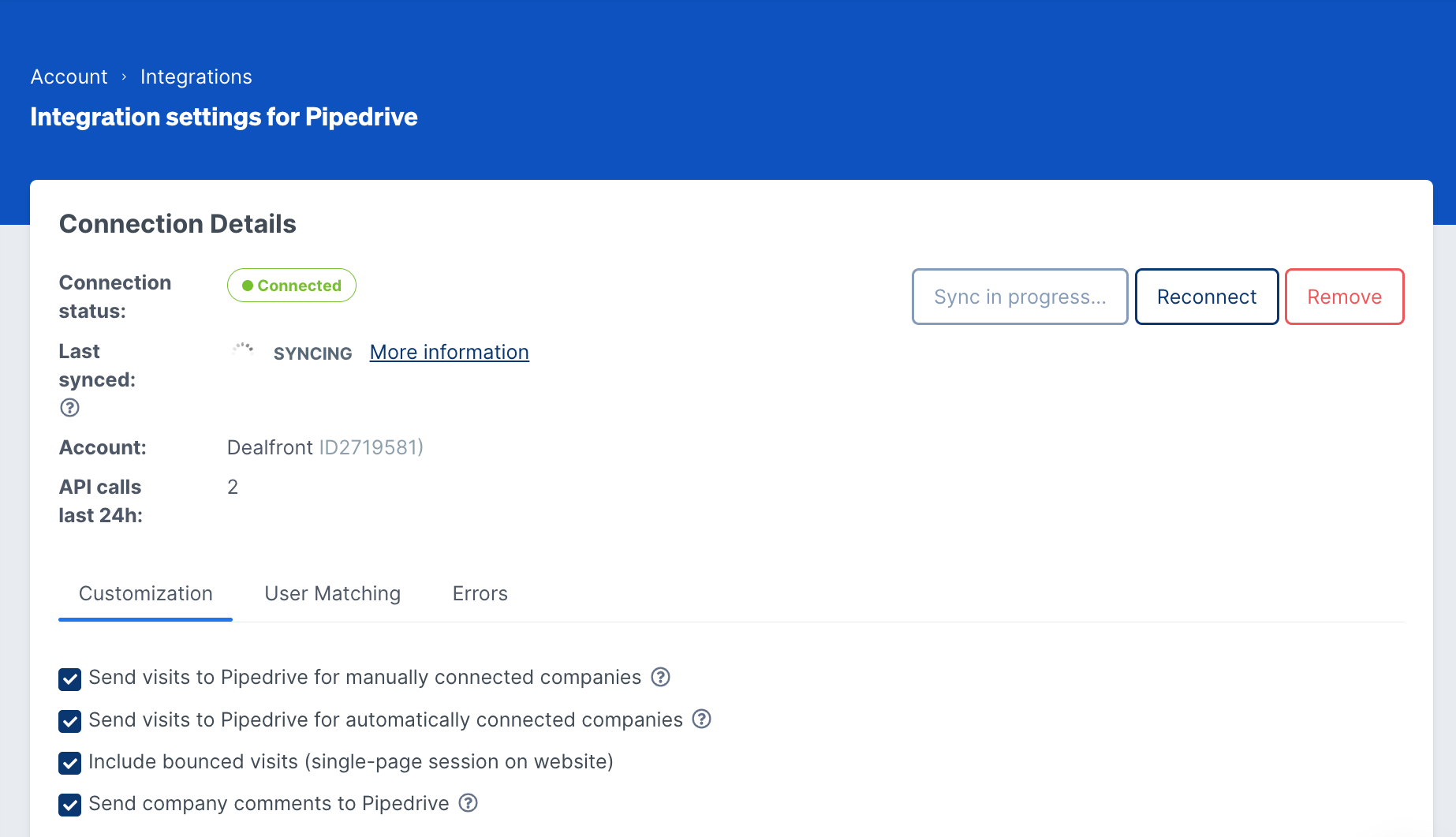Select the Dealfront account name

pos(270,447)
